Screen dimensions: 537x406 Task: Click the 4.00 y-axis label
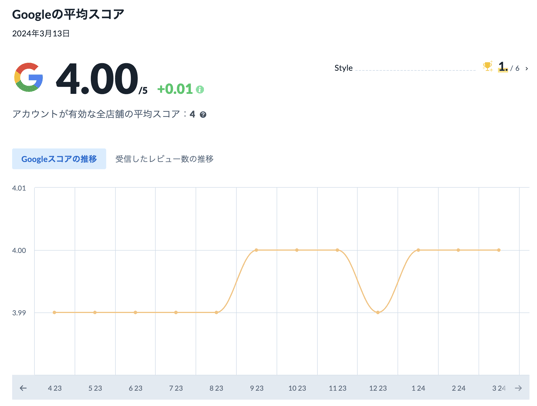tap(19, 250)
